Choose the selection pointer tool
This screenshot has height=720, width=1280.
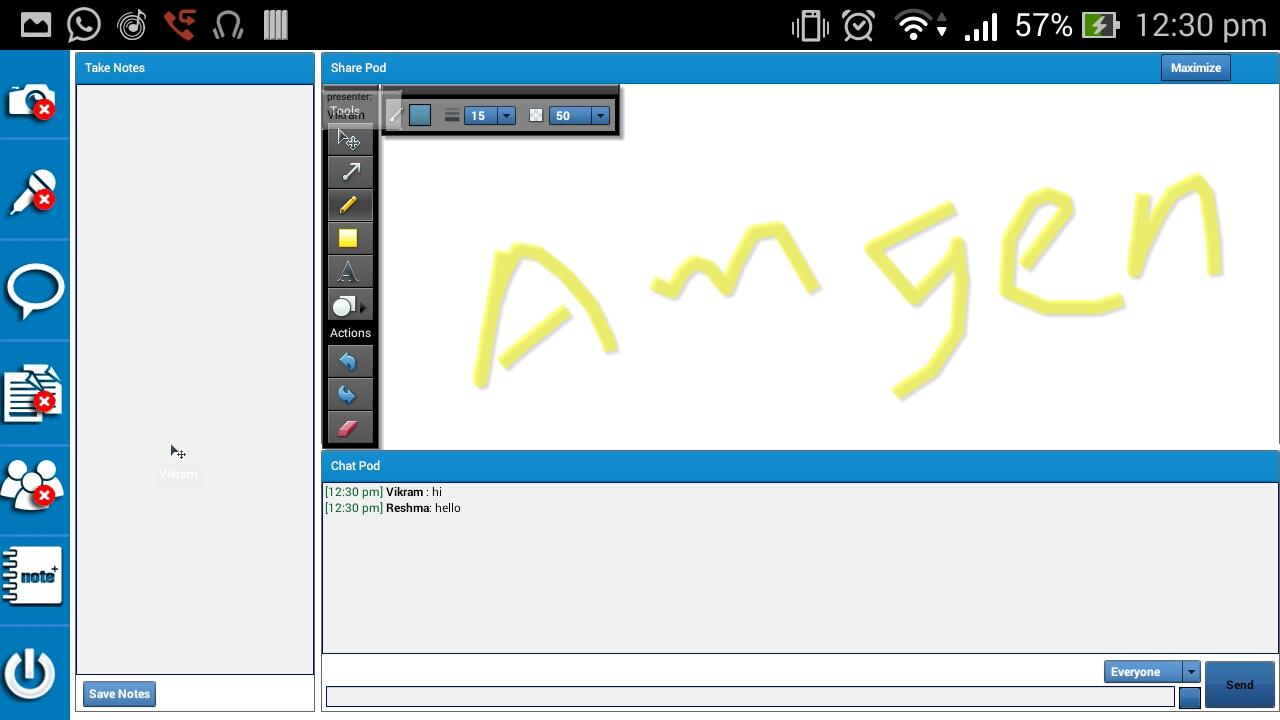[x=350, y=139]
